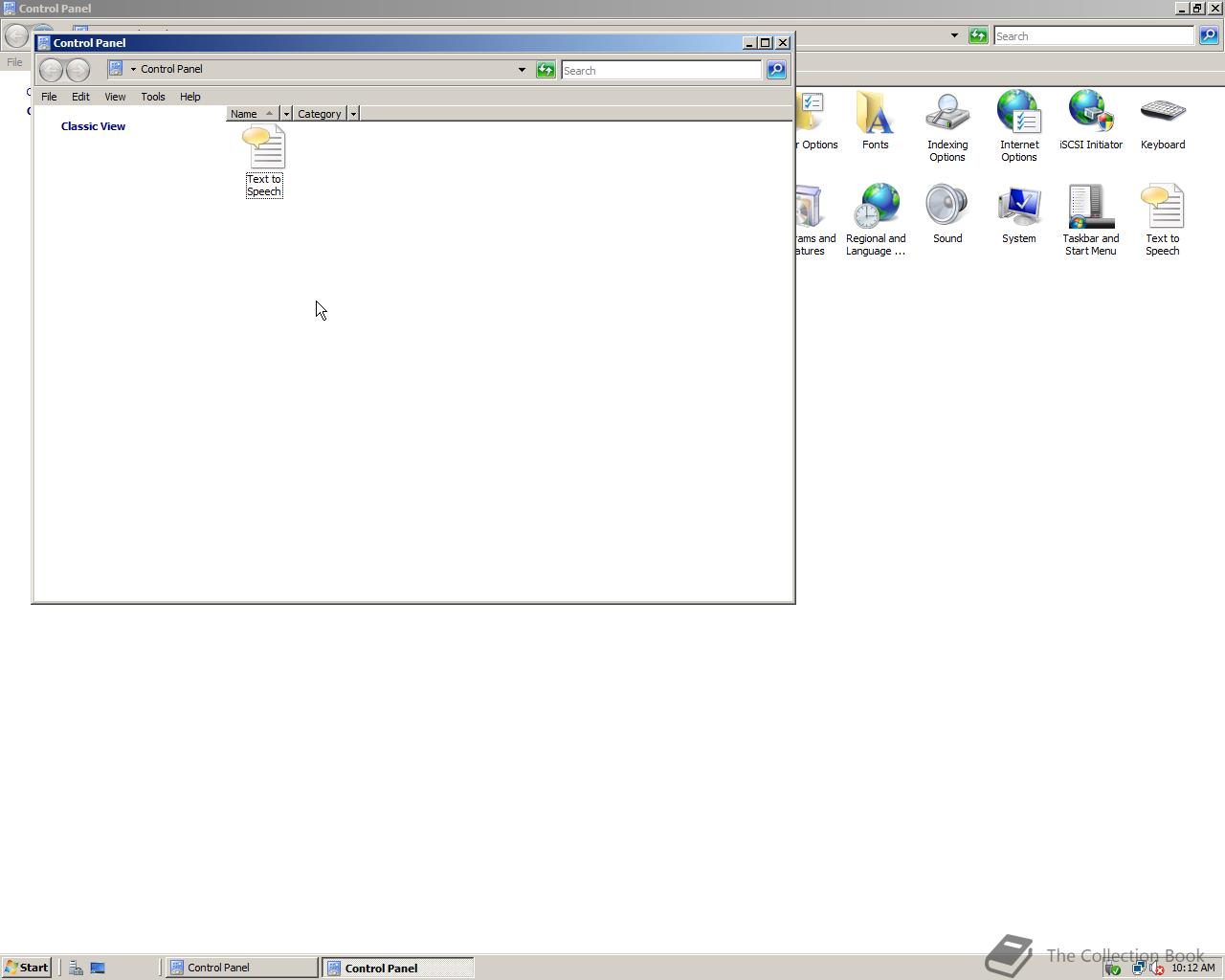Click inside the Search field

tap(660, 69)
